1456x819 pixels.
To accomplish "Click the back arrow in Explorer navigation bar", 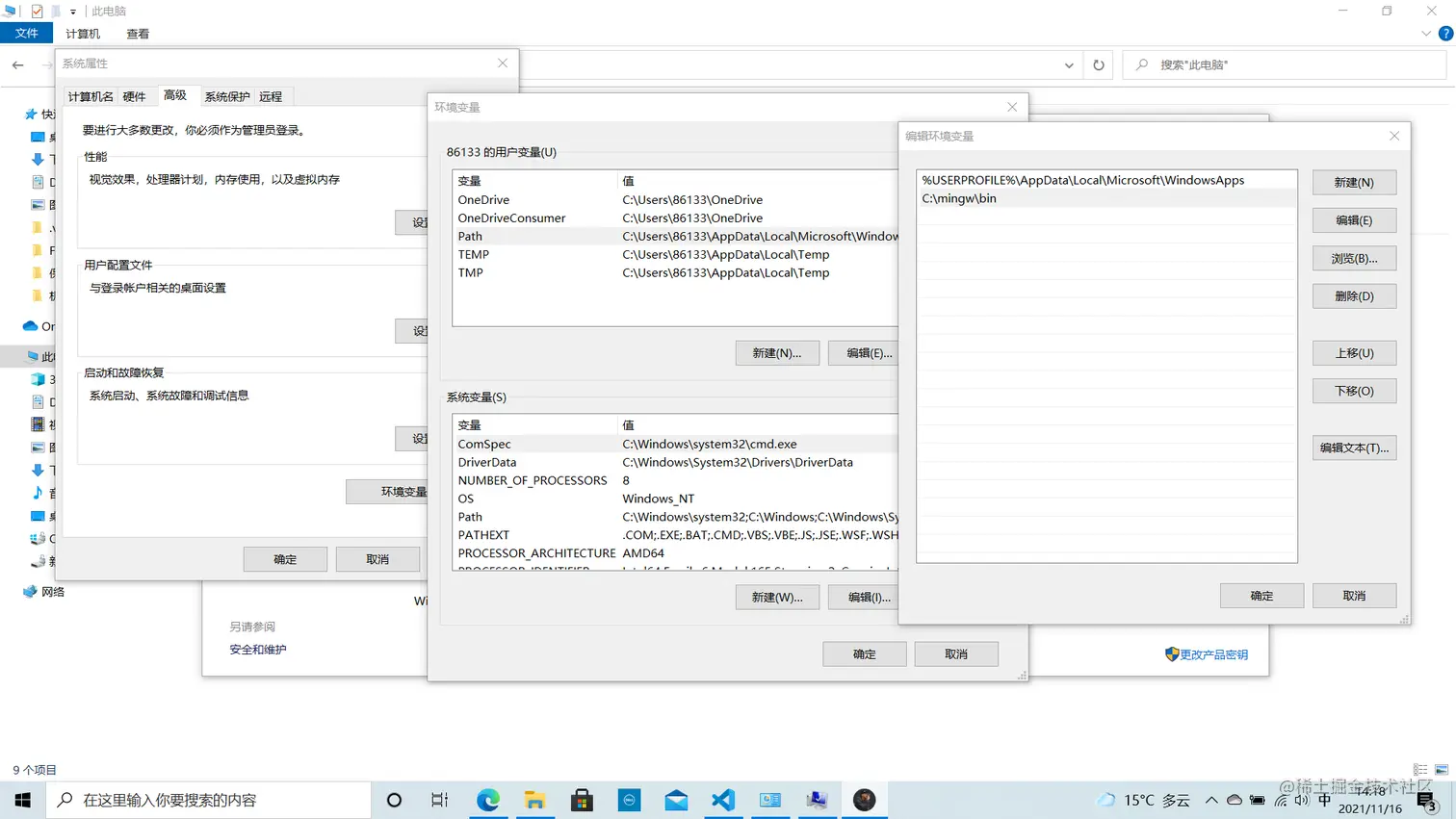I will (x=18, y=64).
